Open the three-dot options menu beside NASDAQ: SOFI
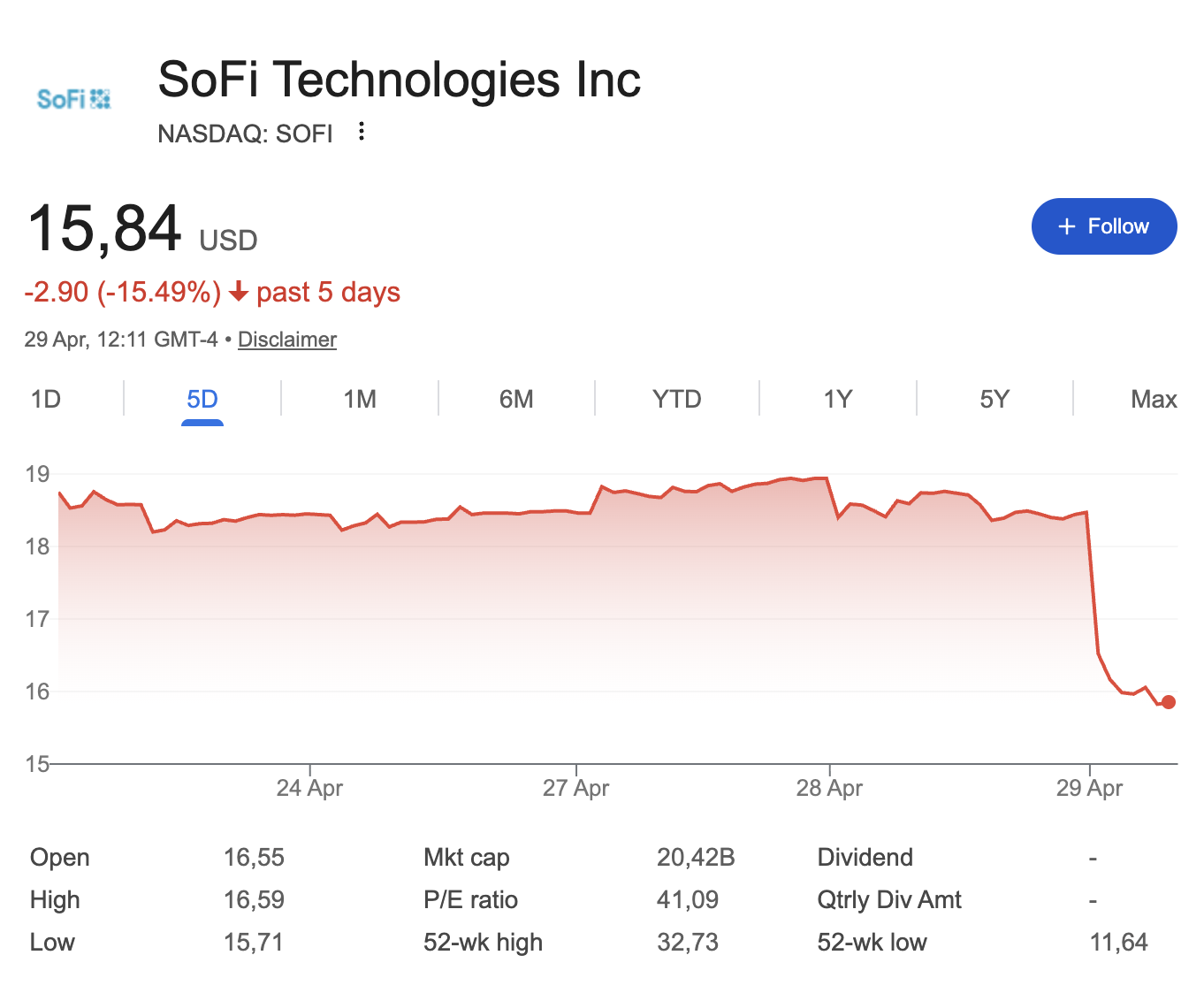This screenshot has width=1204, height=1001. tap(362, 131)
